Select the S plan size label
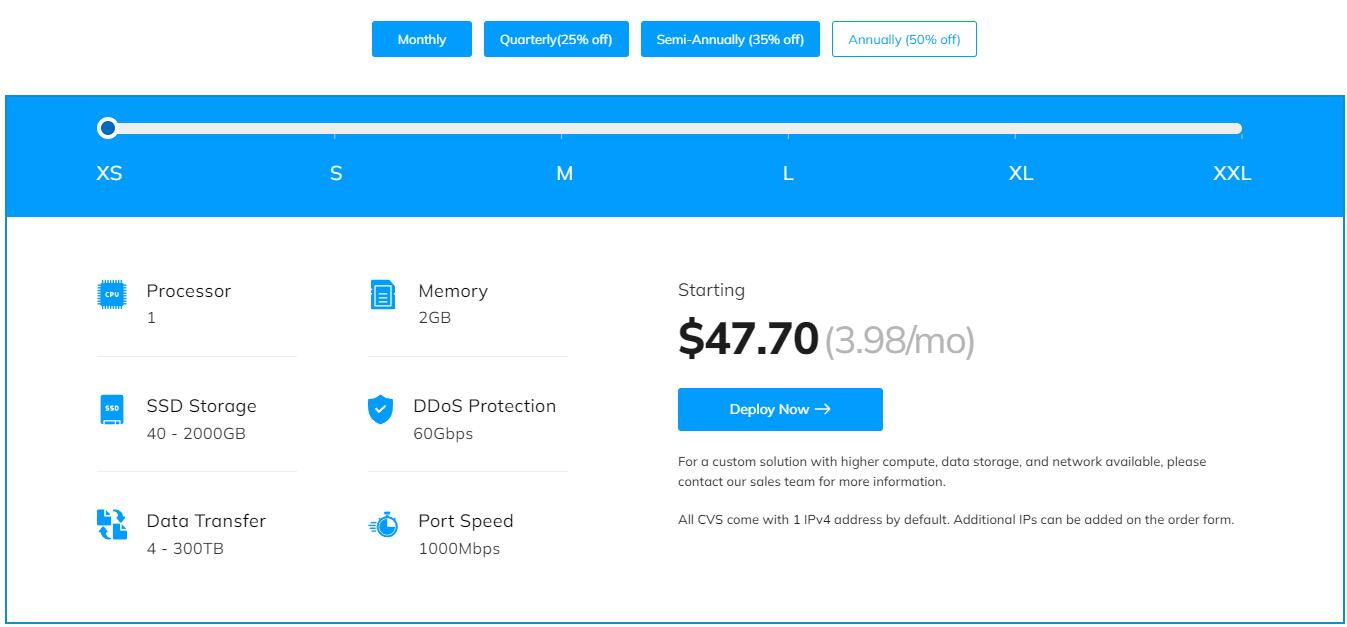 (x=336, y=173)
